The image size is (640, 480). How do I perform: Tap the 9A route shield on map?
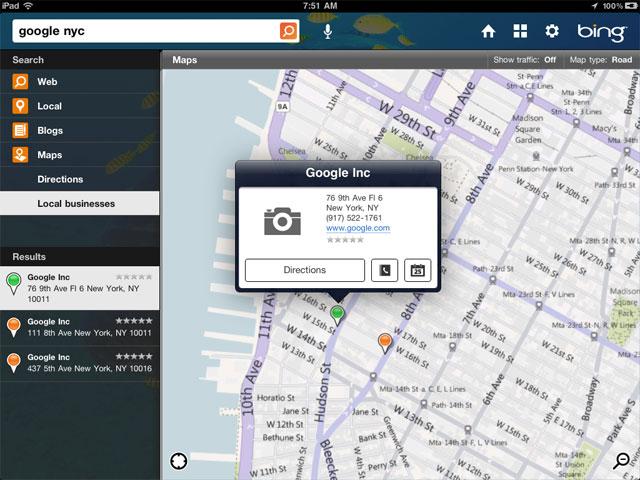282,107
